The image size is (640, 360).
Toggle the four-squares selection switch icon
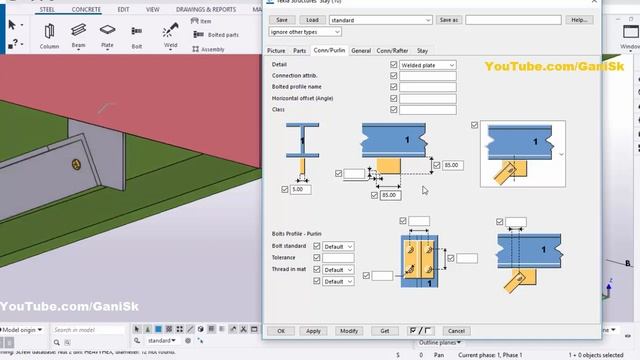coord(180,329)
